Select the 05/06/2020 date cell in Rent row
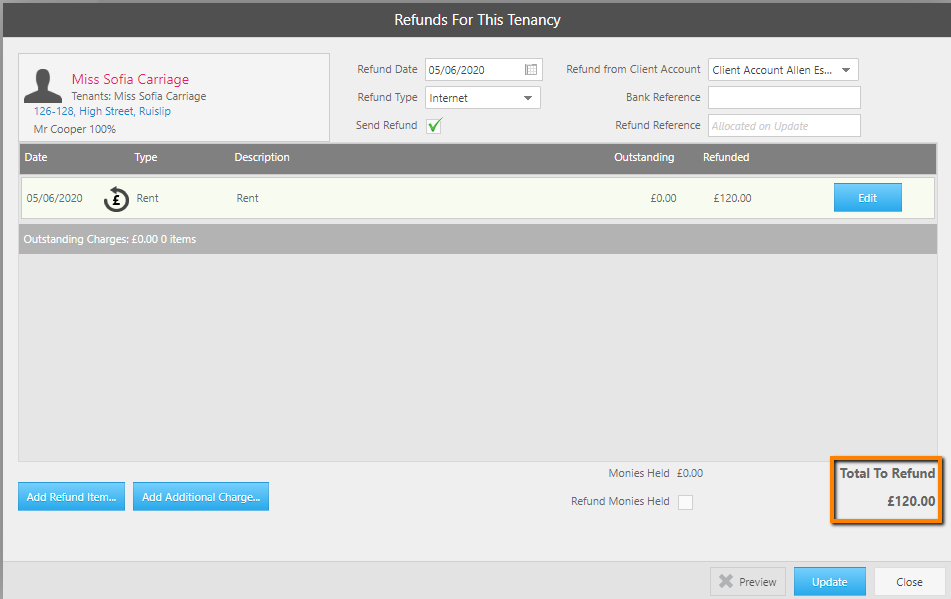The height and width of the screenshot is (599, 951). (55, 198)
